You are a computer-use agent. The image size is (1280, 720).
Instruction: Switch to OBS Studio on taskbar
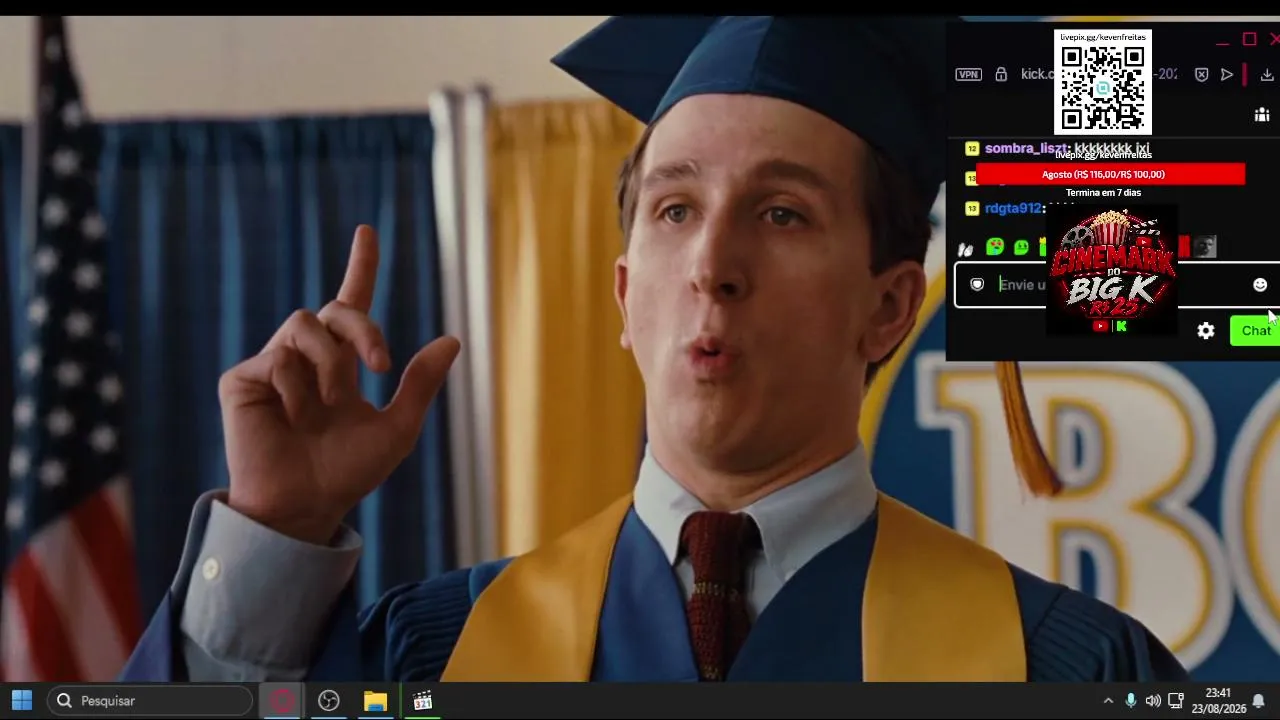tap(329, 701)
